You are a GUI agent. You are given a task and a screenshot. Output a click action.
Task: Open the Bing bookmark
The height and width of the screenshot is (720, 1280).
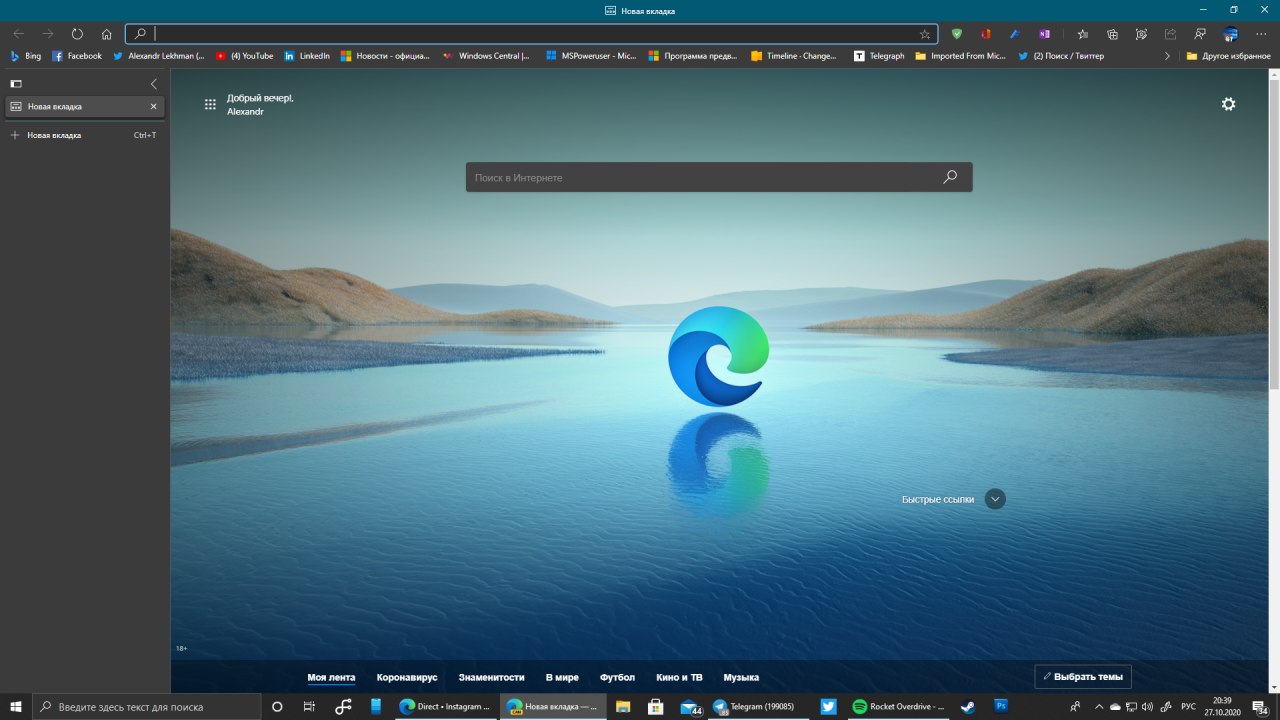(25, 56)
